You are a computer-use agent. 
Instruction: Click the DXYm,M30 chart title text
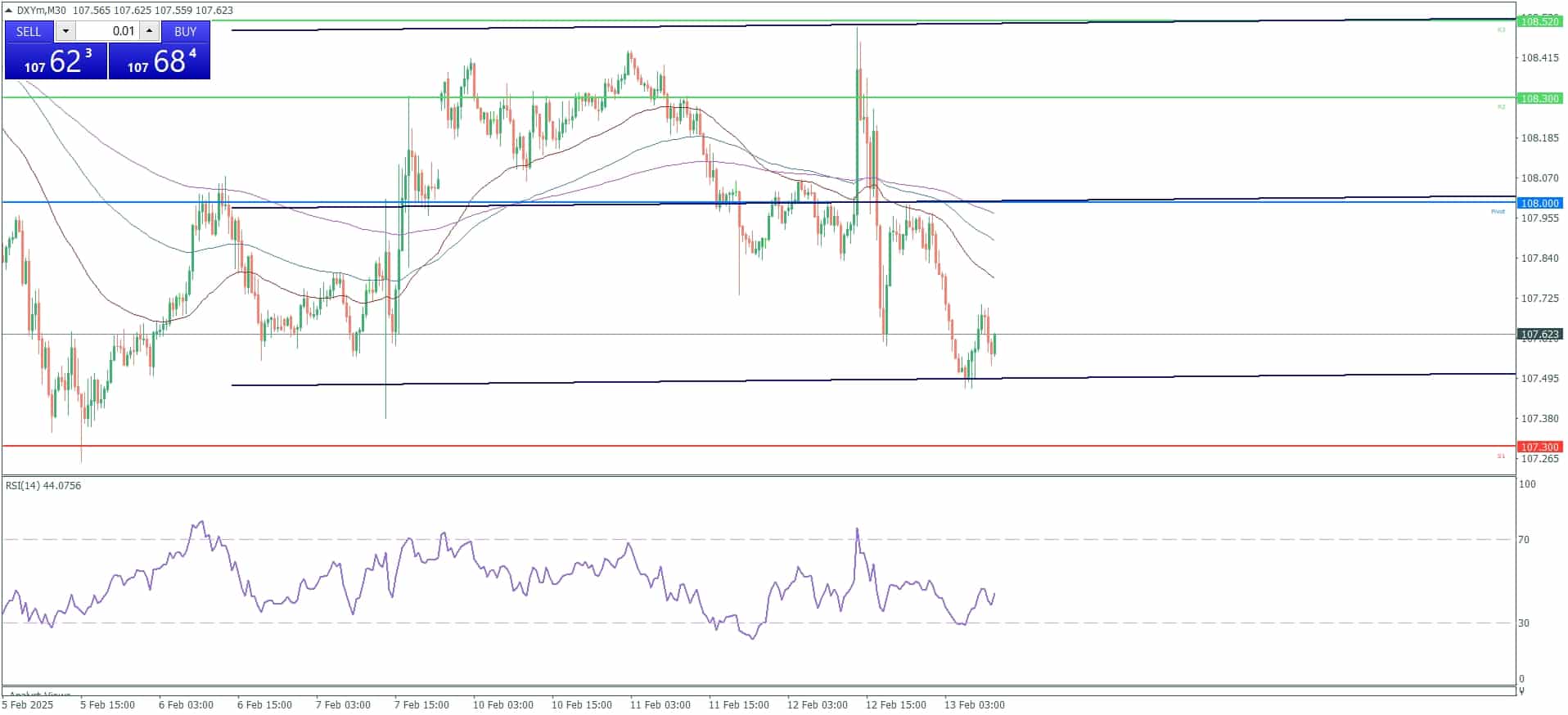point(42,10)
